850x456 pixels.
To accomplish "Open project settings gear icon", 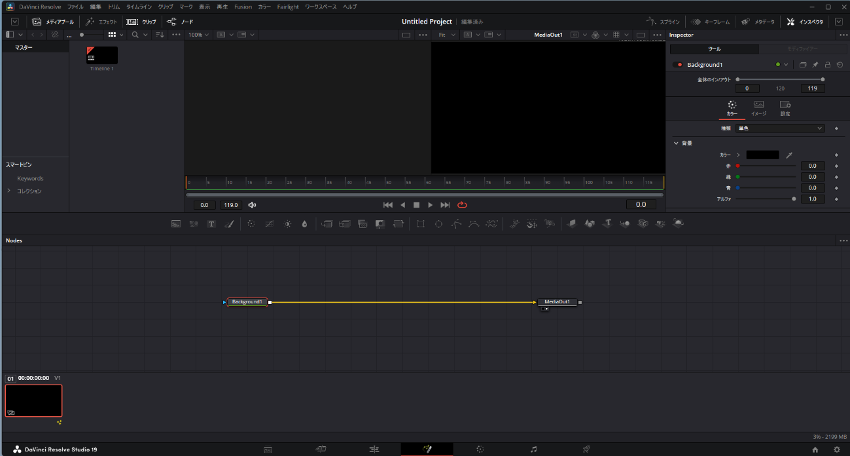I will (837, 449).
